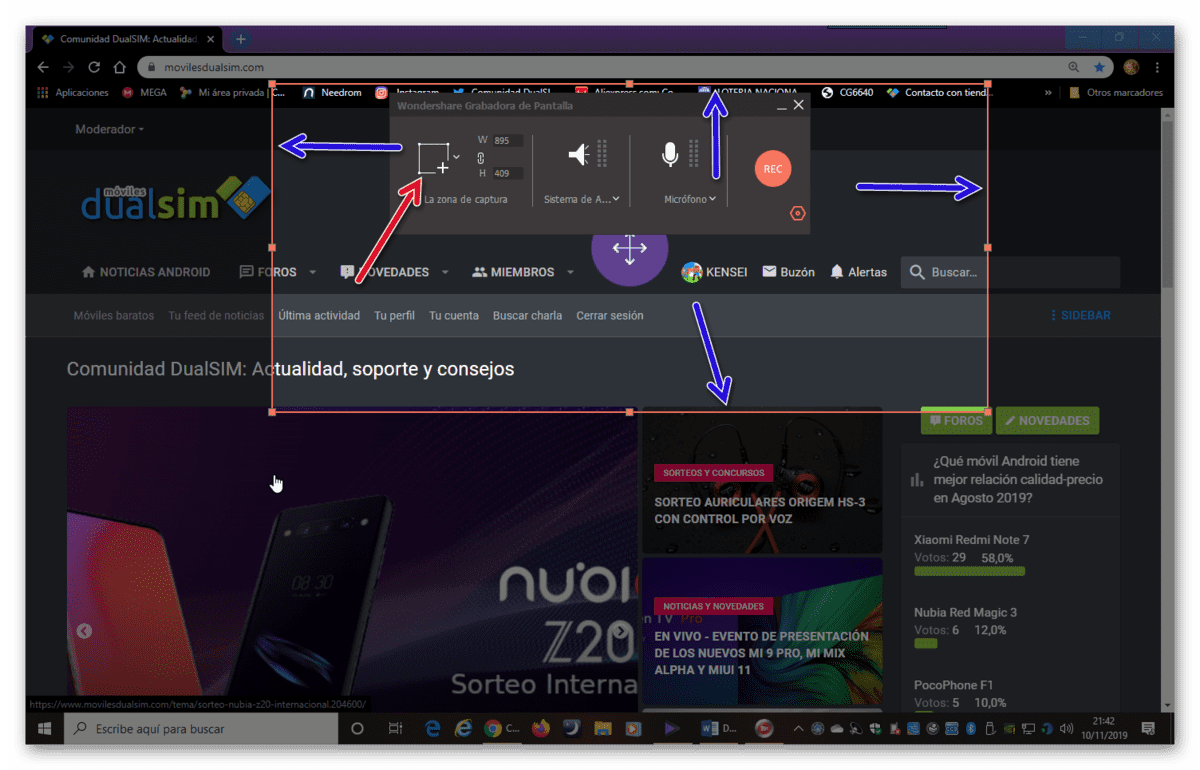Open recorder settings hexagon icon
The width and height of the screenshot is (1200, 770).
click(x=797, y=213)
